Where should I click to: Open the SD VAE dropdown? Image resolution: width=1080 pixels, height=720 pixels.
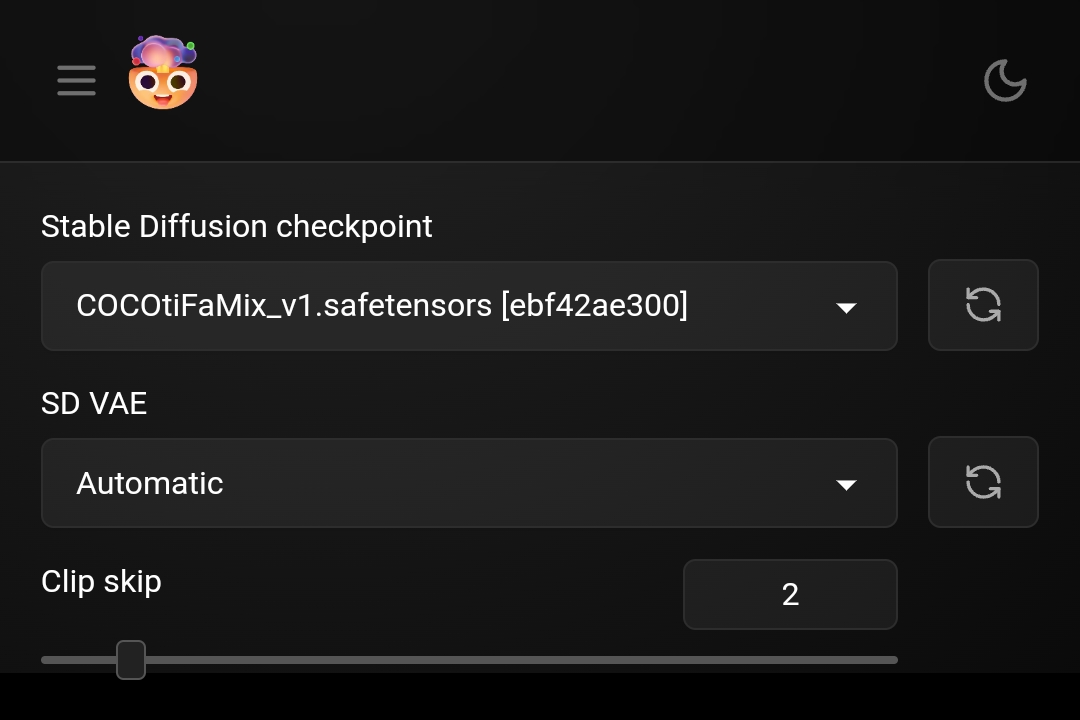[x=470, y=482]
